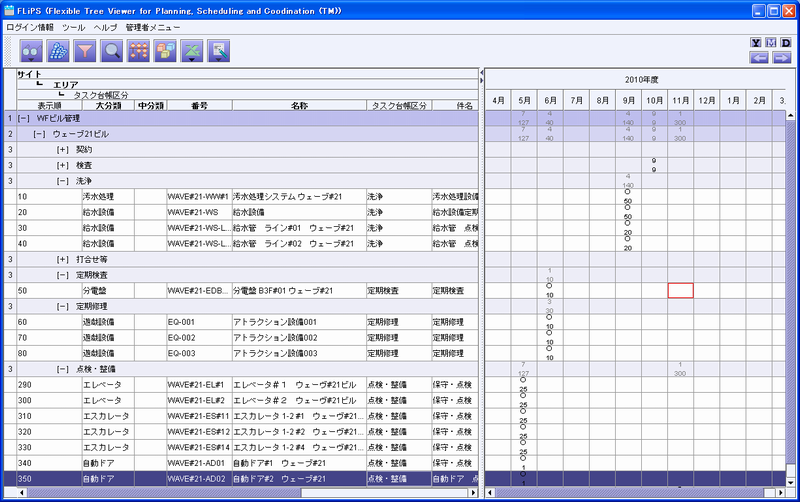
Task: Collapse the 定期修理 group node
Action: click(x=63, y=307)
